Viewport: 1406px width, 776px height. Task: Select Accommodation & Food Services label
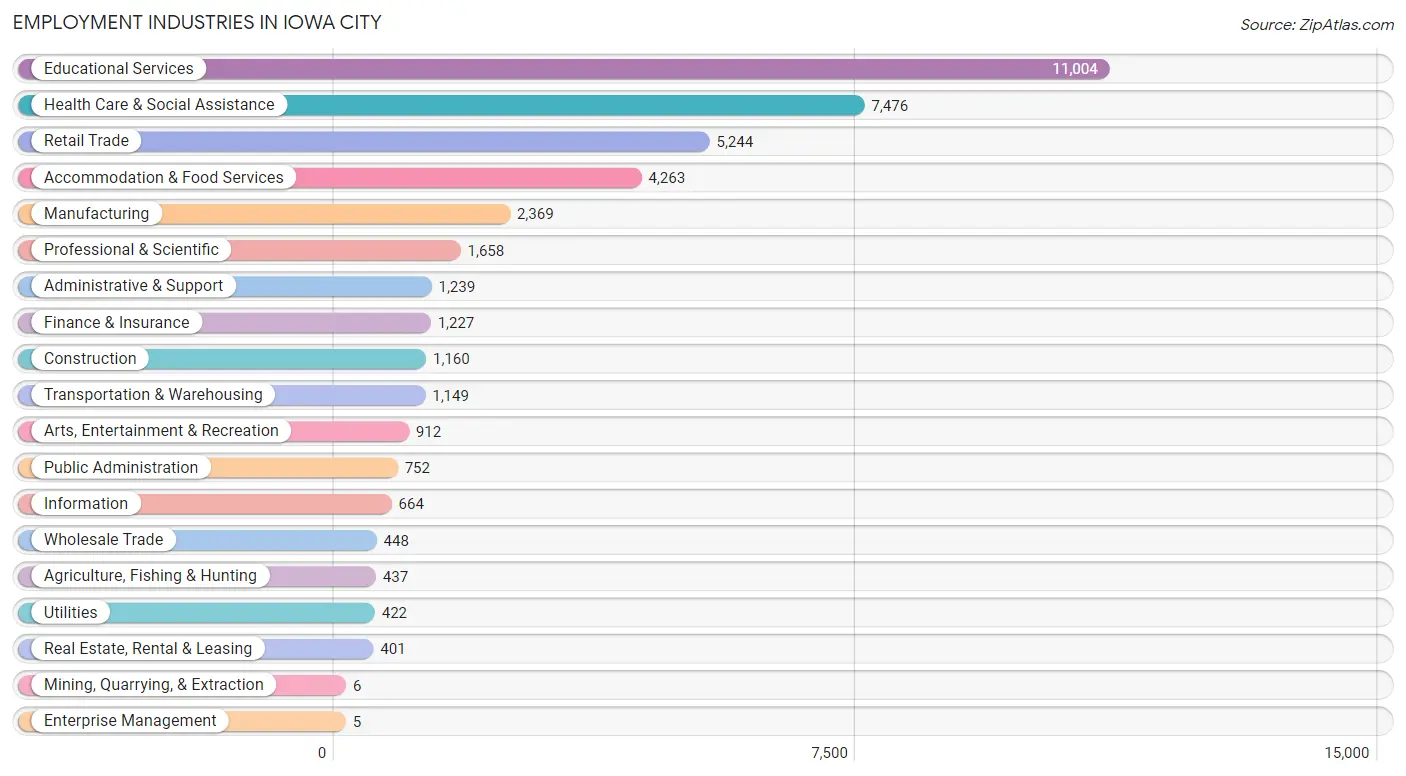tap(164, 177)
